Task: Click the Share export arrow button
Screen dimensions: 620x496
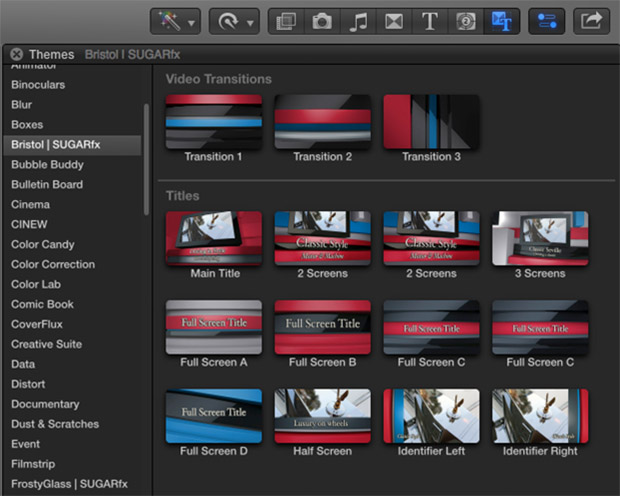Action: tap(591, 21)
